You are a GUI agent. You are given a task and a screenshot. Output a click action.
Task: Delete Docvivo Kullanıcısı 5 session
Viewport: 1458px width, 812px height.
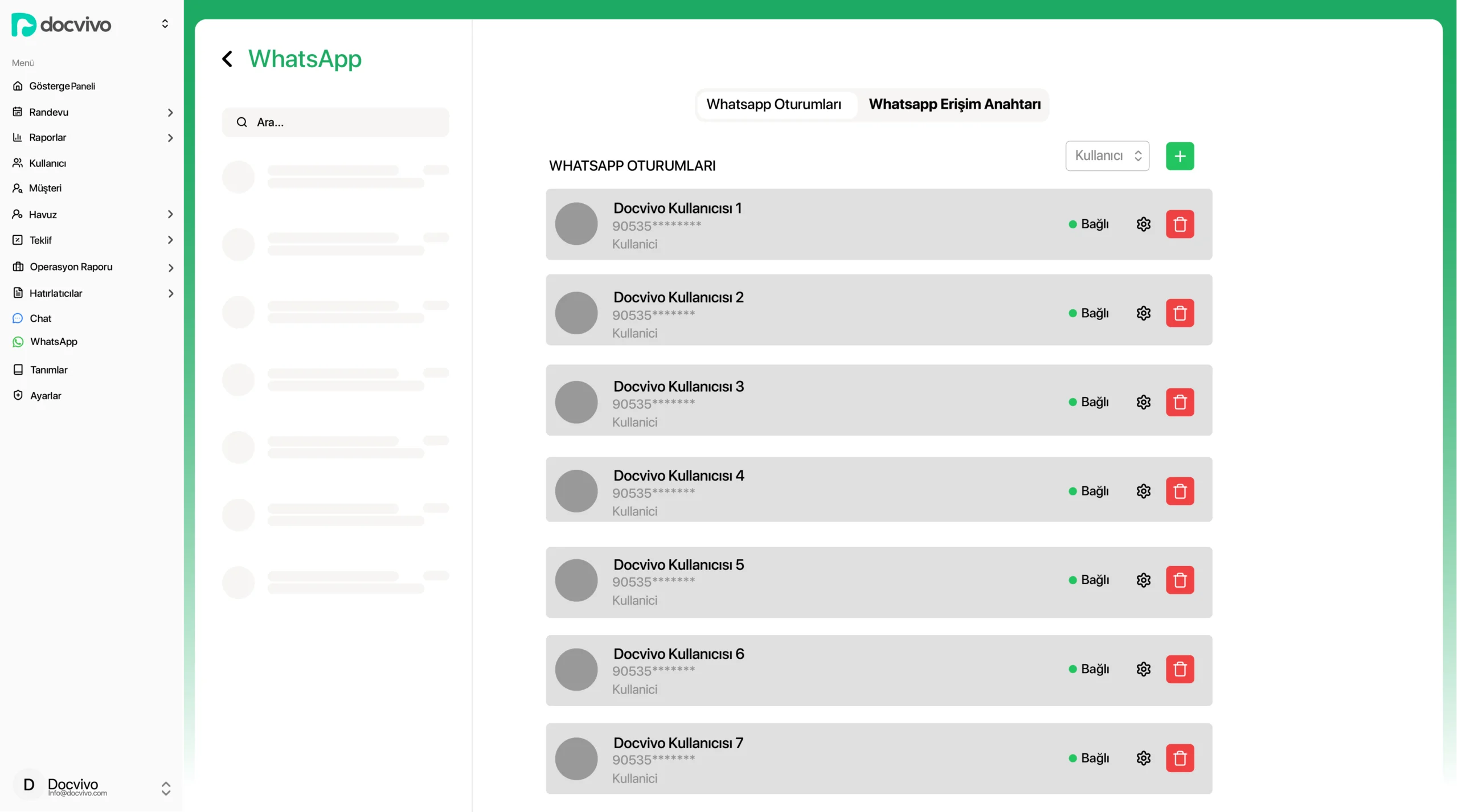click(1179, 580)
